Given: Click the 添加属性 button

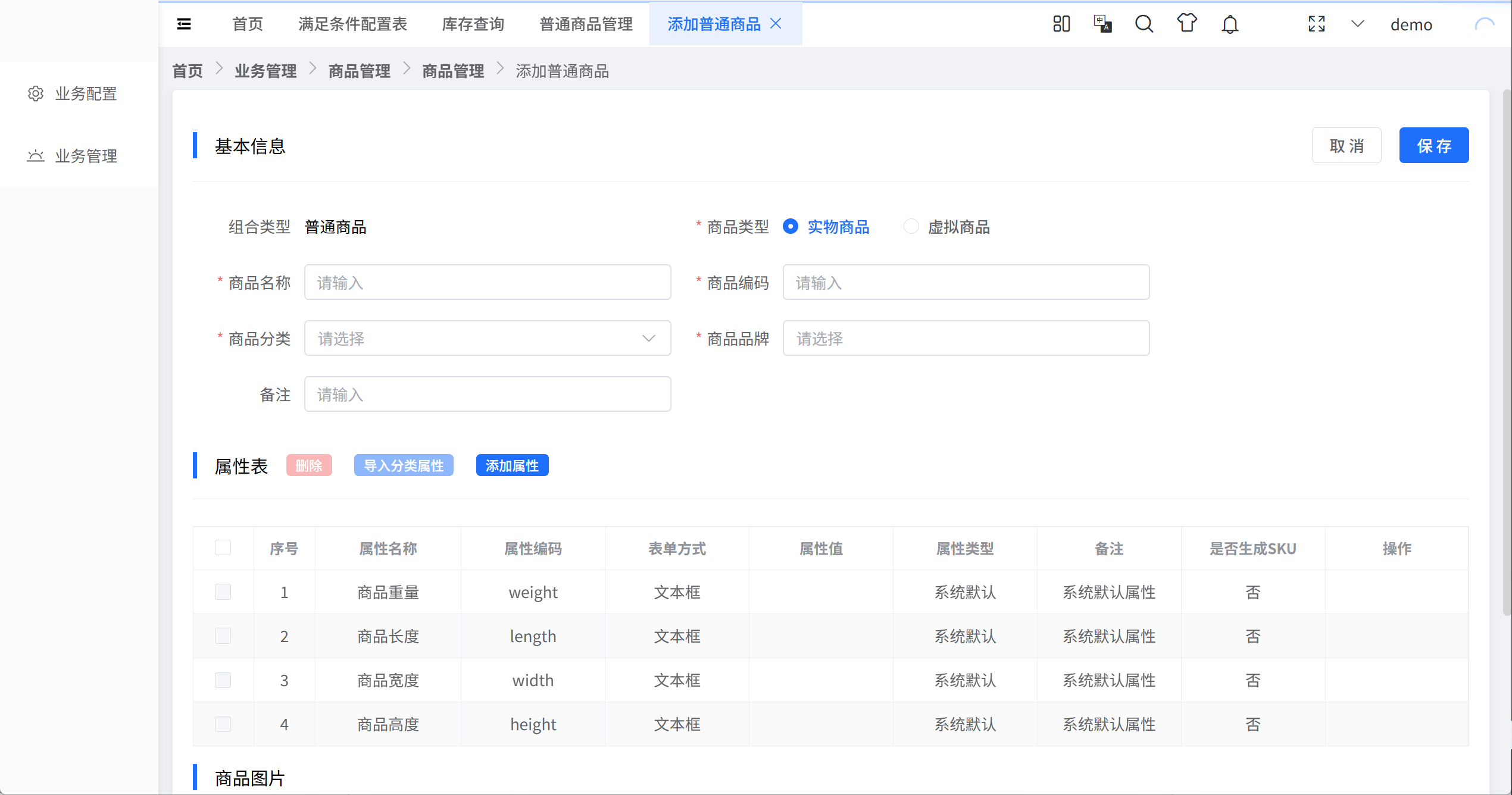Looking at the screenshot, I should point(512,465).
